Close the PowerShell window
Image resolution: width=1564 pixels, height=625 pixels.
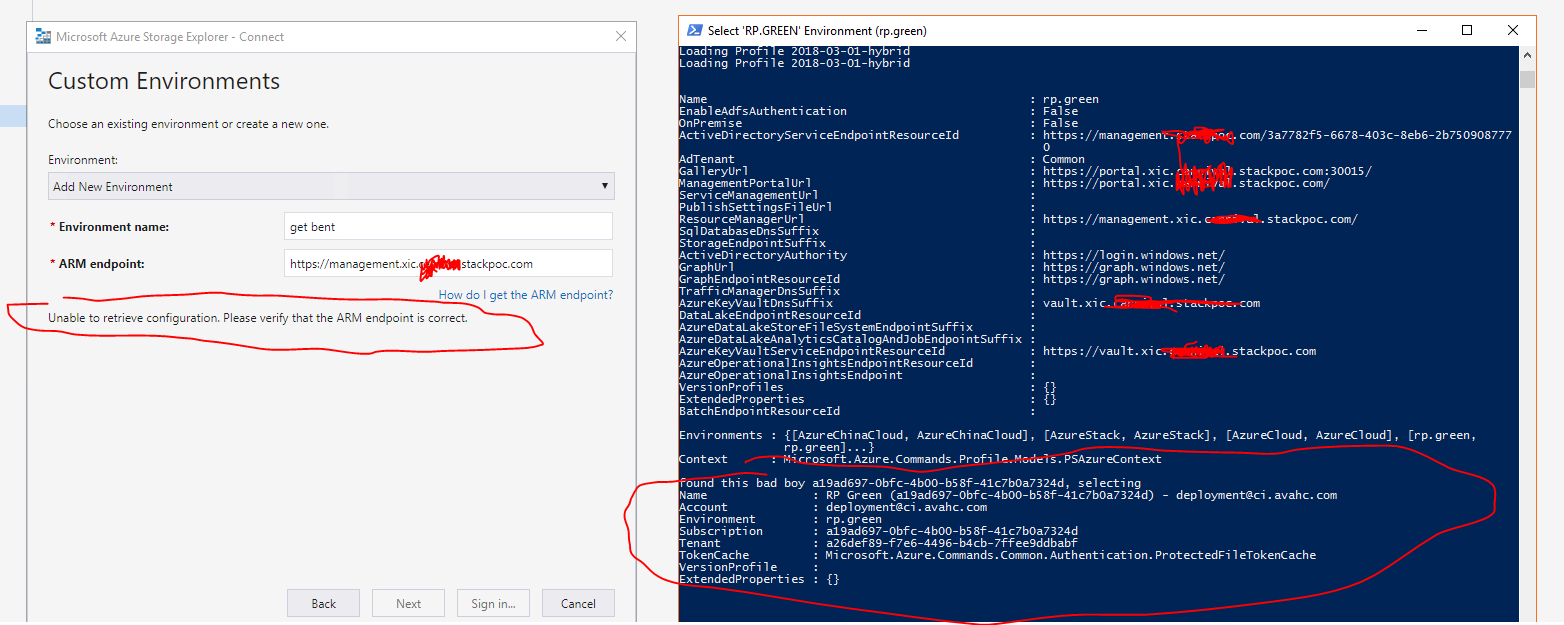click(x=1513, y=30)
